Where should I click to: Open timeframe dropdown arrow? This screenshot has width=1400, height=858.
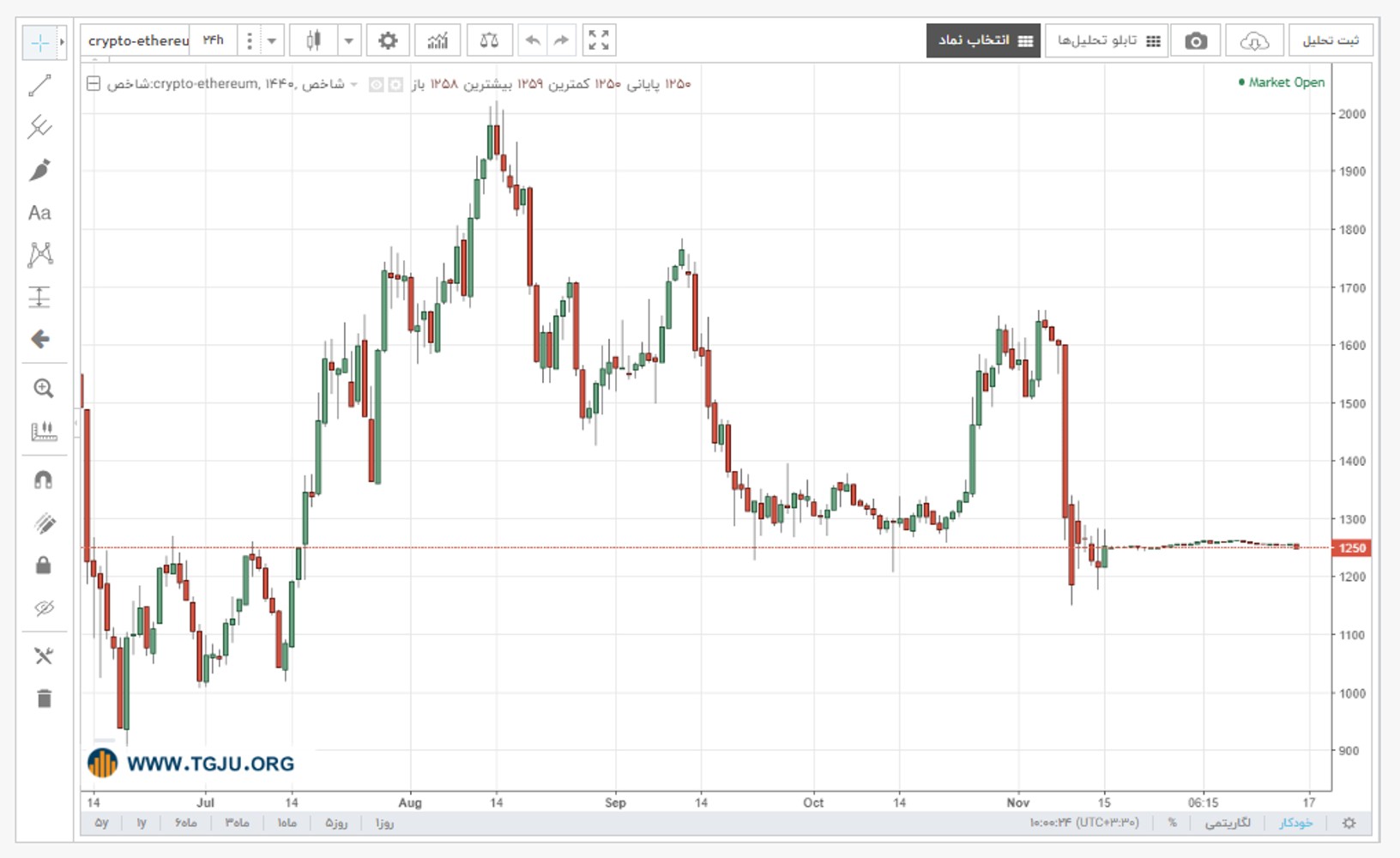tap(272, 40)
